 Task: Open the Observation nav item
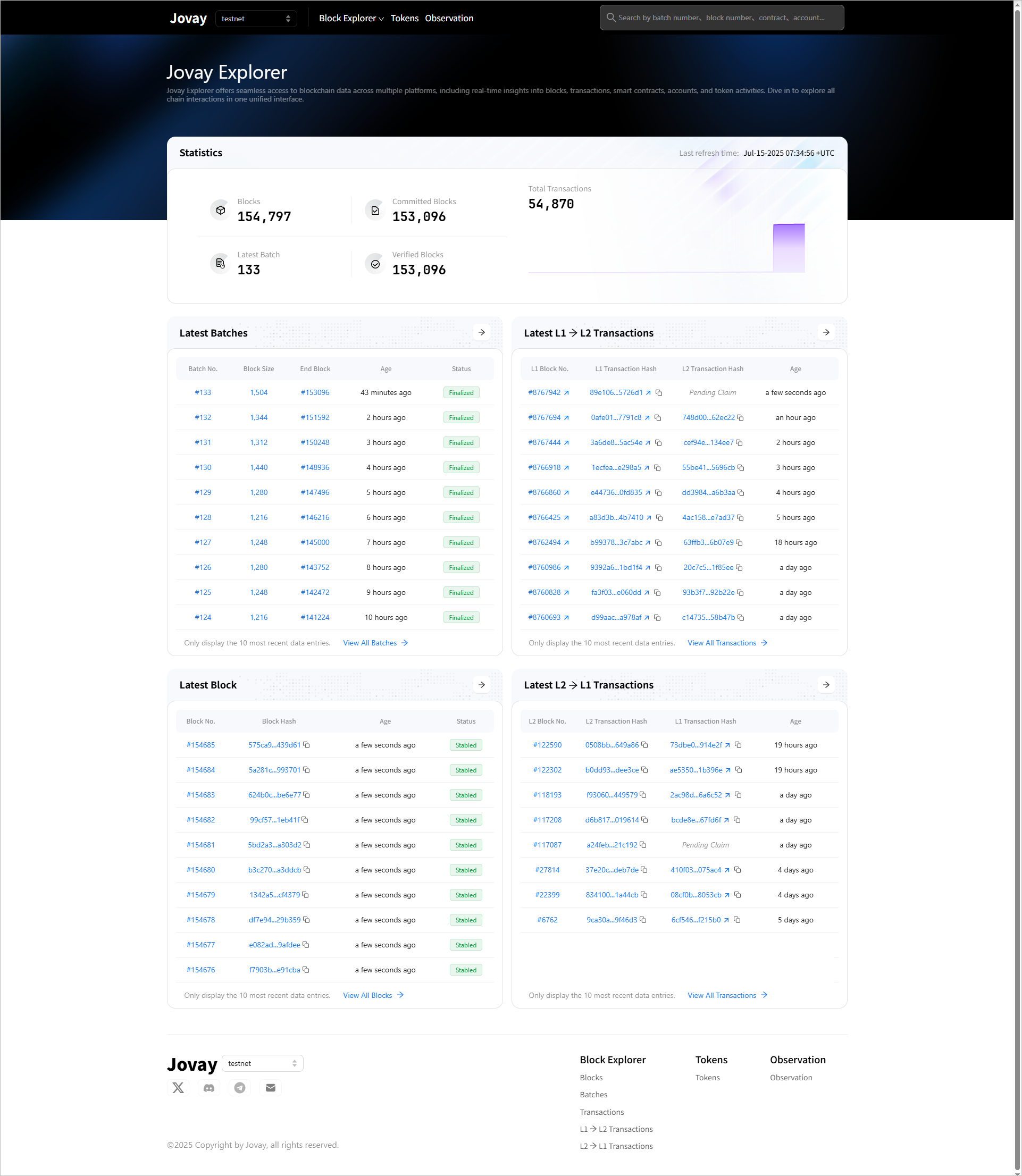click(x=449, y=18)
